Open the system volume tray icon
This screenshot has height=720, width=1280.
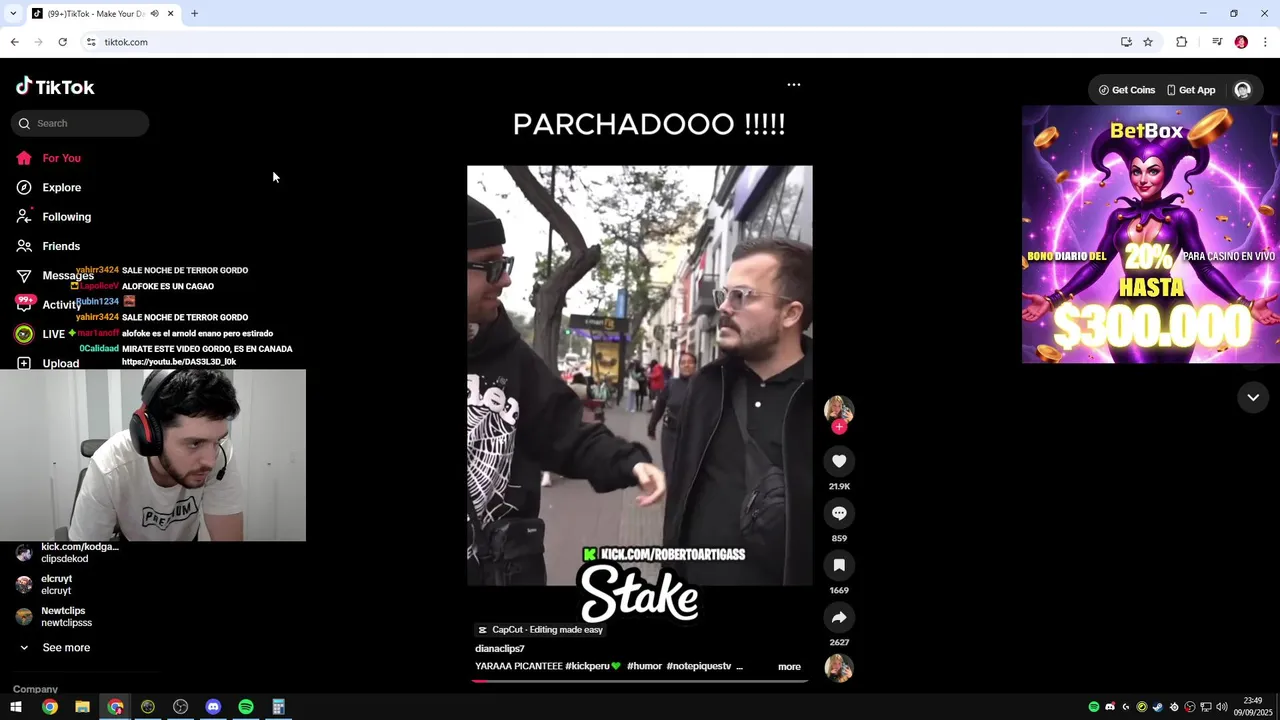coord(1221,707)
